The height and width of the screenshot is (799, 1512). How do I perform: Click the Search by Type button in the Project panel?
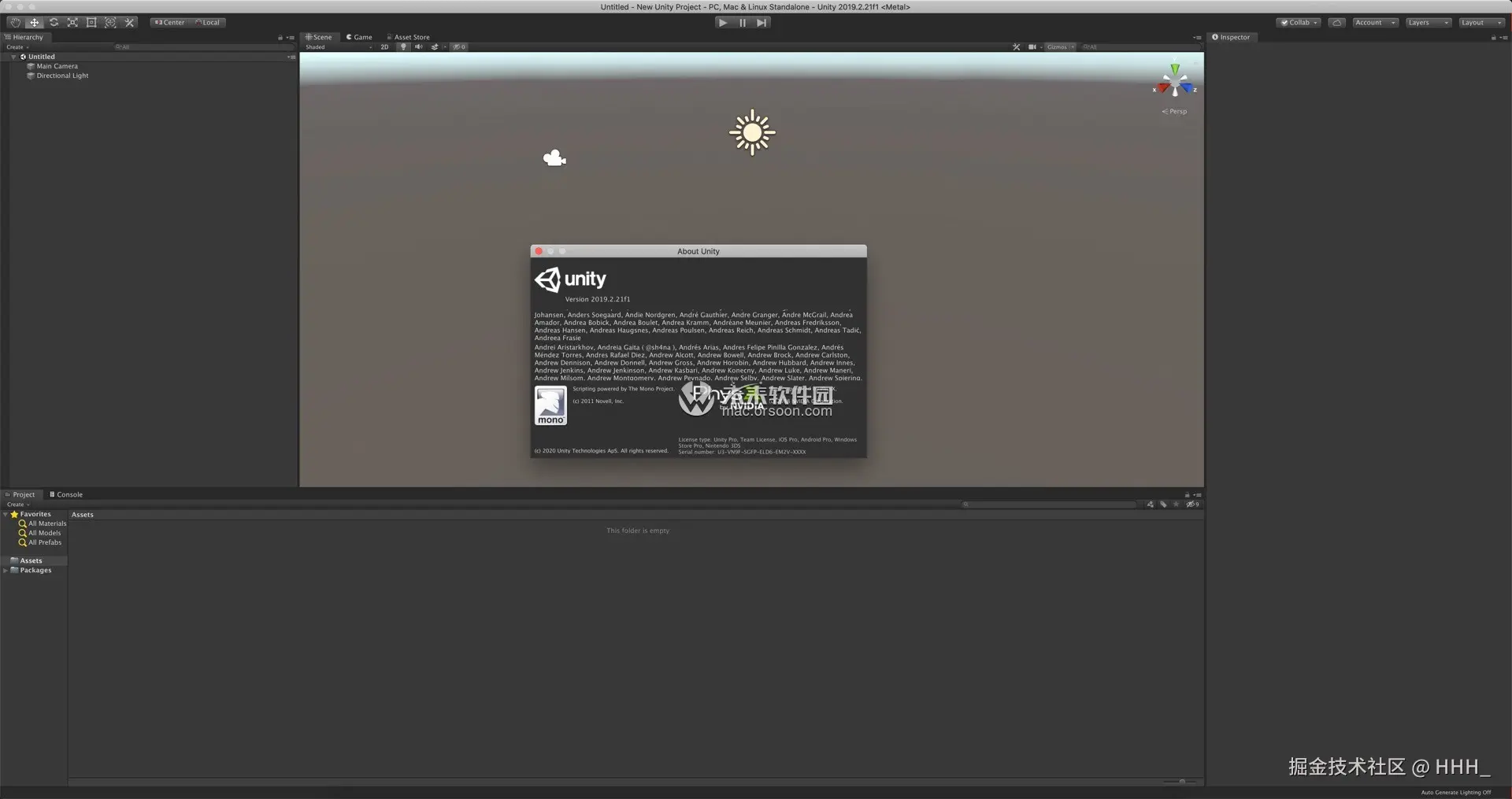coord(1151,505)
